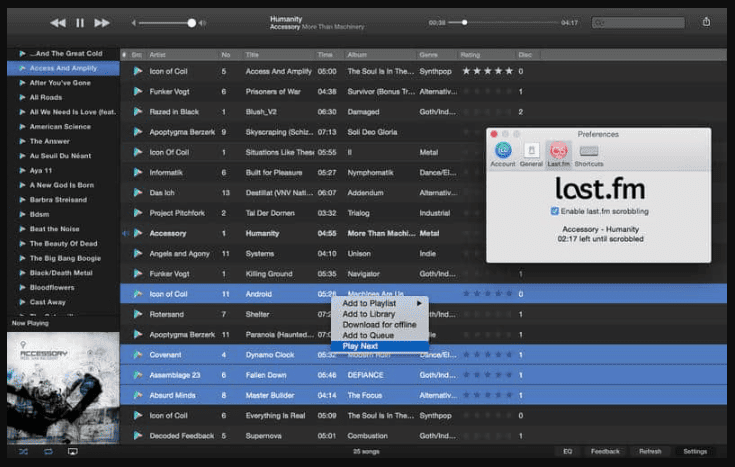The width and height of the screenshot is (735, 467).
Task: Choose Download for offline menu item
Action: (x=379, y=324)
